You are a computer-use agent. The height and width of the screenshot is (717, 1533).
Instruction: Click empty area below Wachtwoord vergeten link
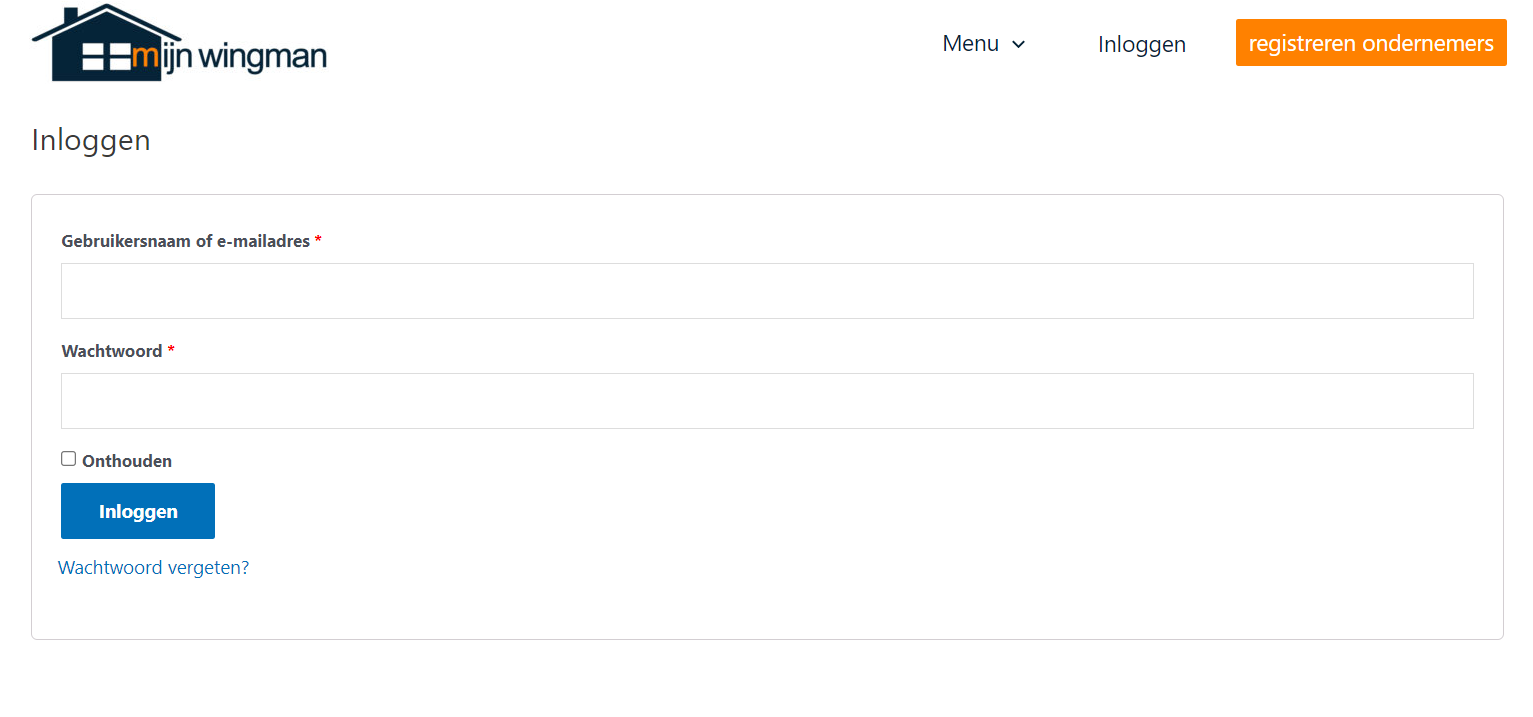point(767,608)
